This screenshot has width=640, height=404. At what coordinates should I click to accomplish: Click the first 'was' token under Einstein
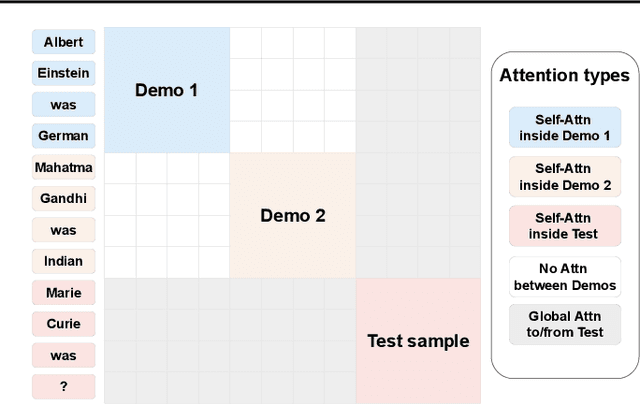pos(63,105)
